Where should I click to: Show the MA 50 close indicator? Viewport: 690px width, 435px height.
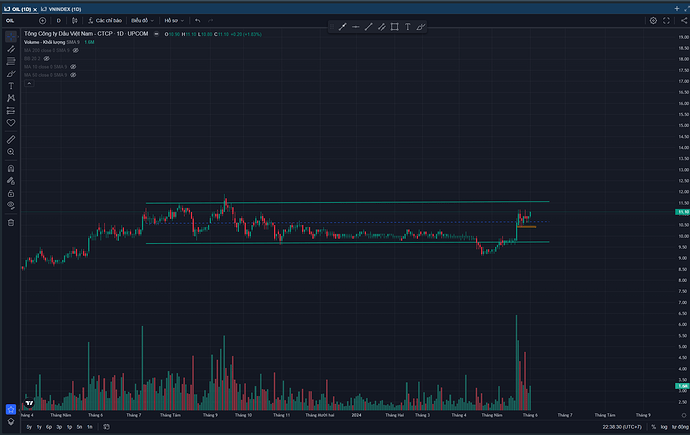pyautogui.click(x=74, y=76)
